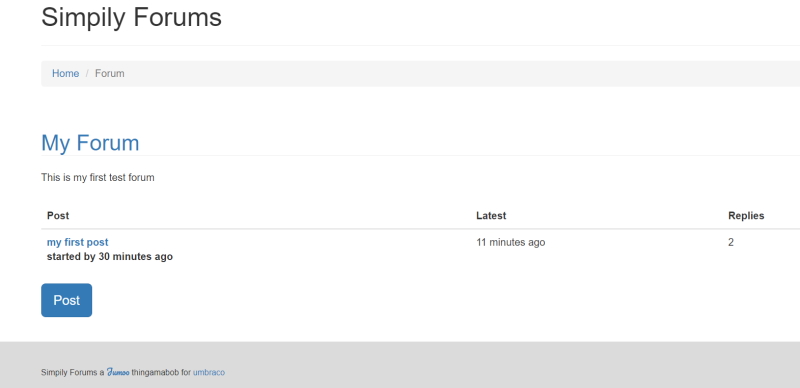The image size is (800, 388).
Task: Click the Latest column header
Action: pyautogui.click(x=491, y=215)
